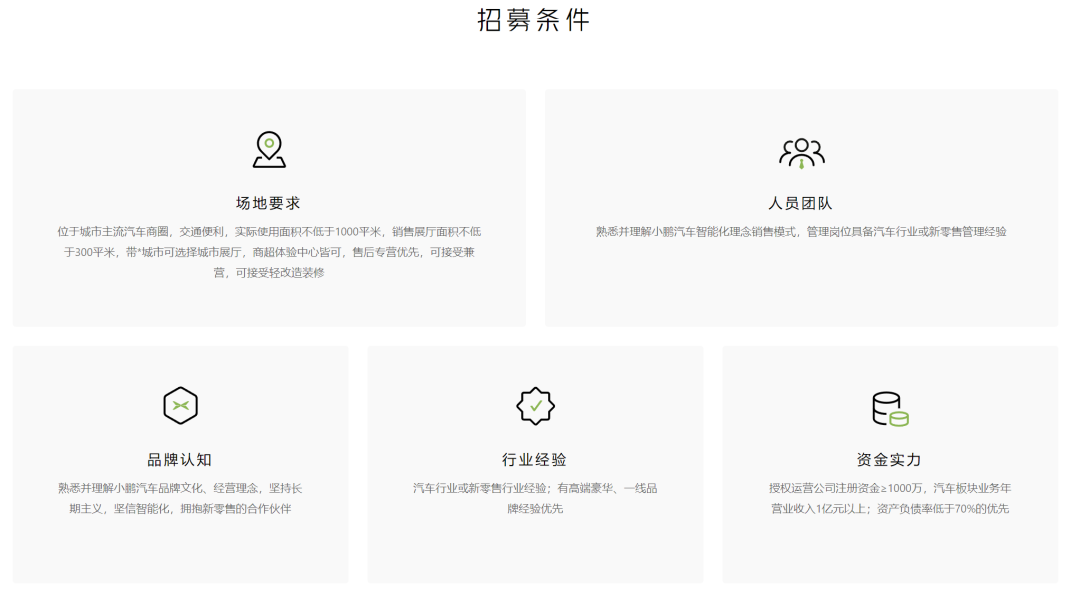1080x596 pixels.
Task: Select the 人员团队 card title
Action: tap(801, 203)
